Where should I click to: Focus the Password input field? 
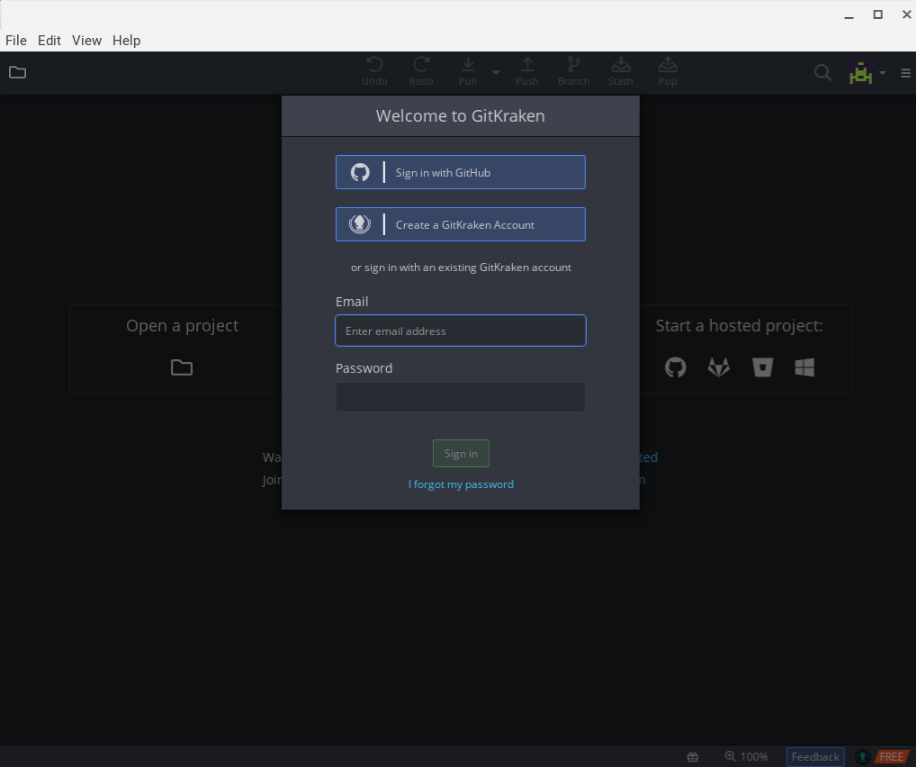460,397
